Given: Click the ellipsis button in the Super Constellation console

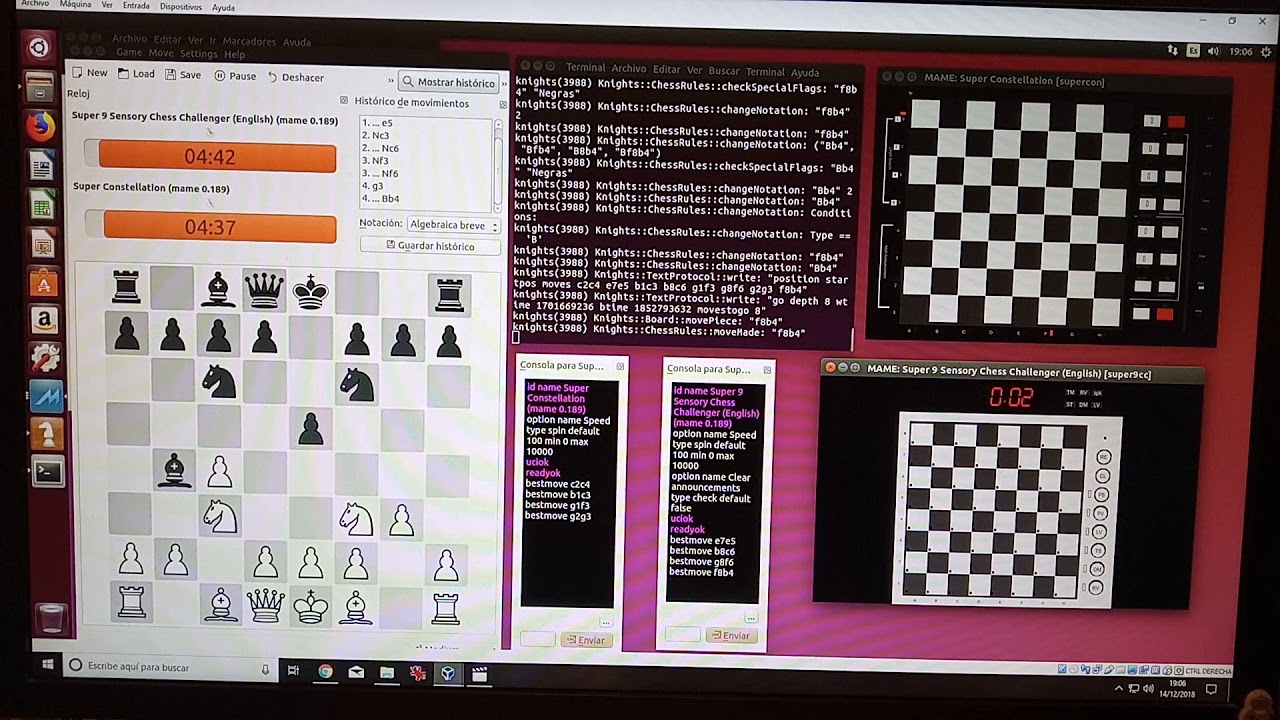Looking at the screenshot, I should 605,623.
